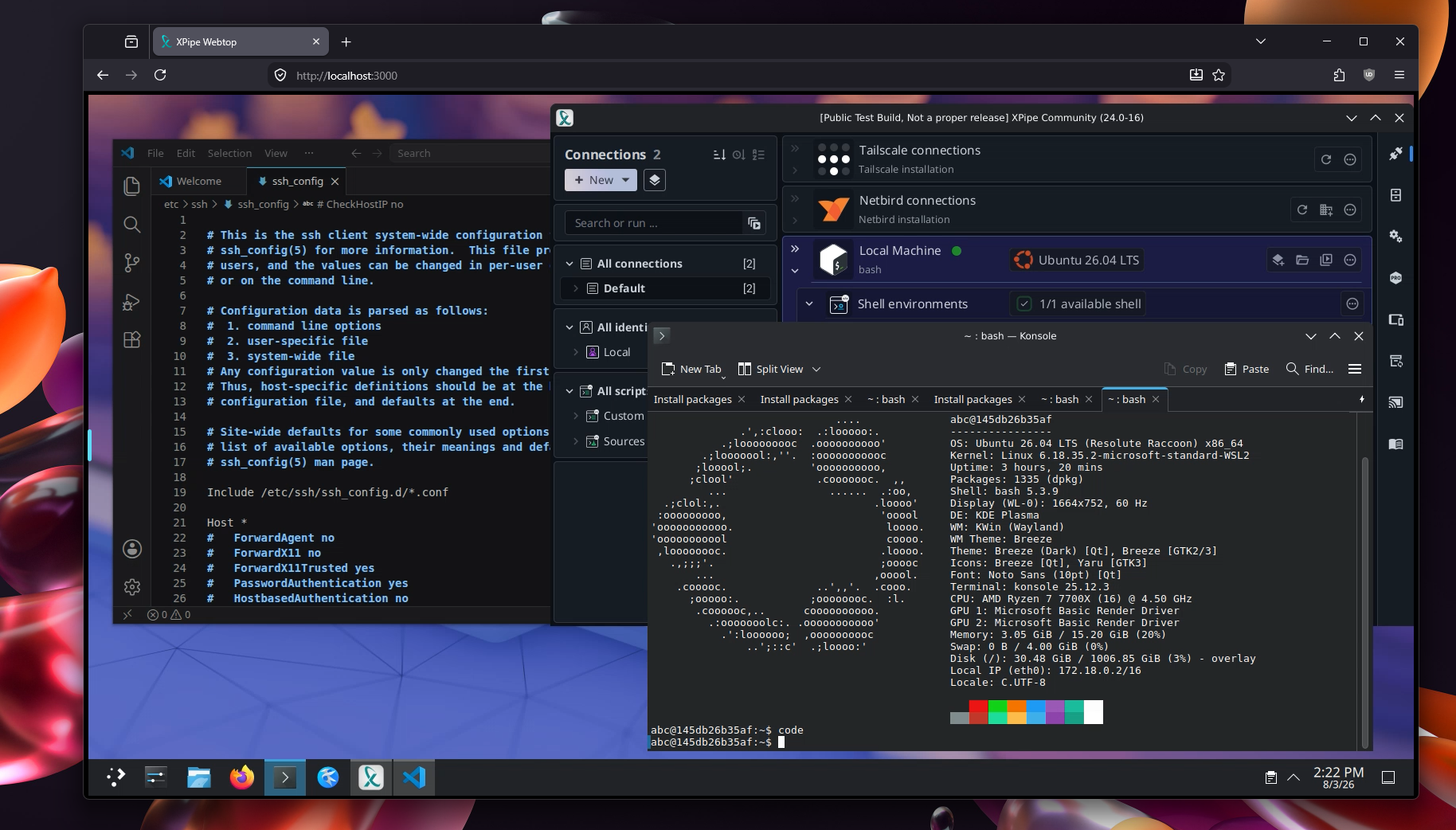Click the XPipe Search or run field
1456x830 pixels.
click(x=655, y=223)
